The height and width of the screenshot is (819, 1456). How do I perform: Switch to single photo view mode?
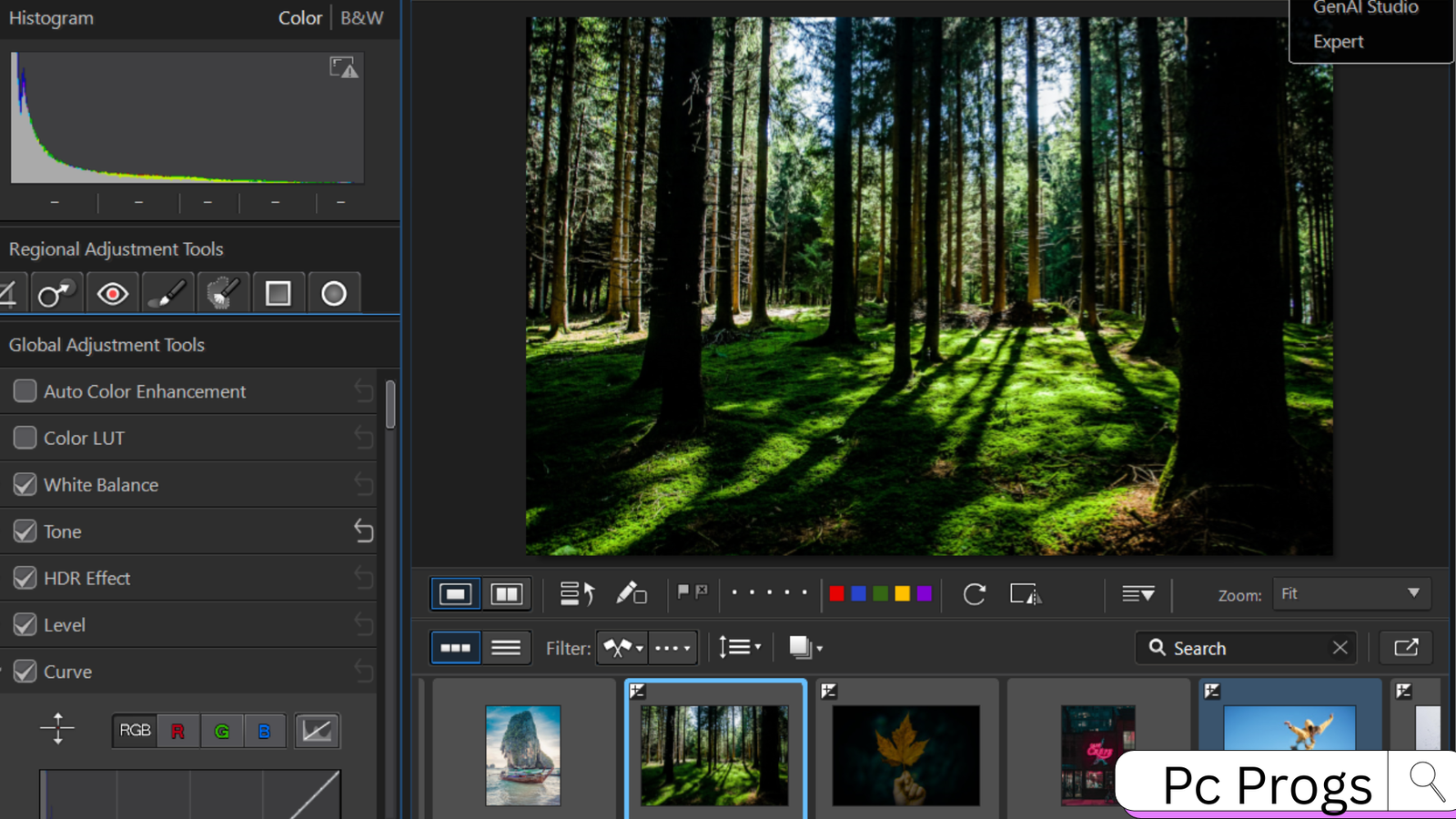click(x=455, y=594)
